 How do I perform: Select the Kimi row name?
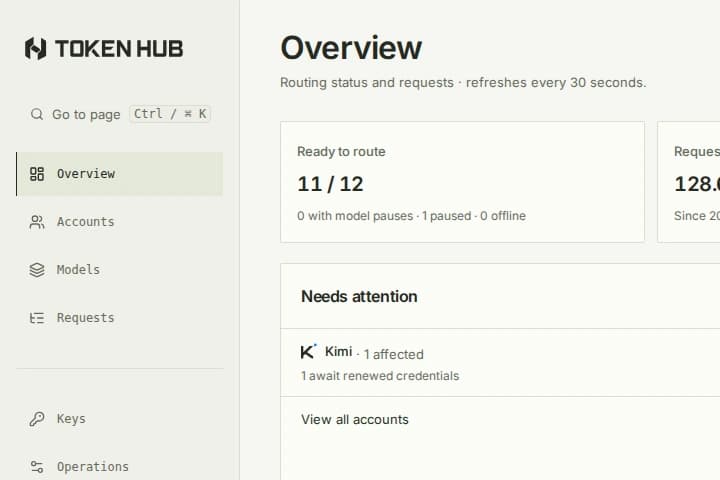338,351
